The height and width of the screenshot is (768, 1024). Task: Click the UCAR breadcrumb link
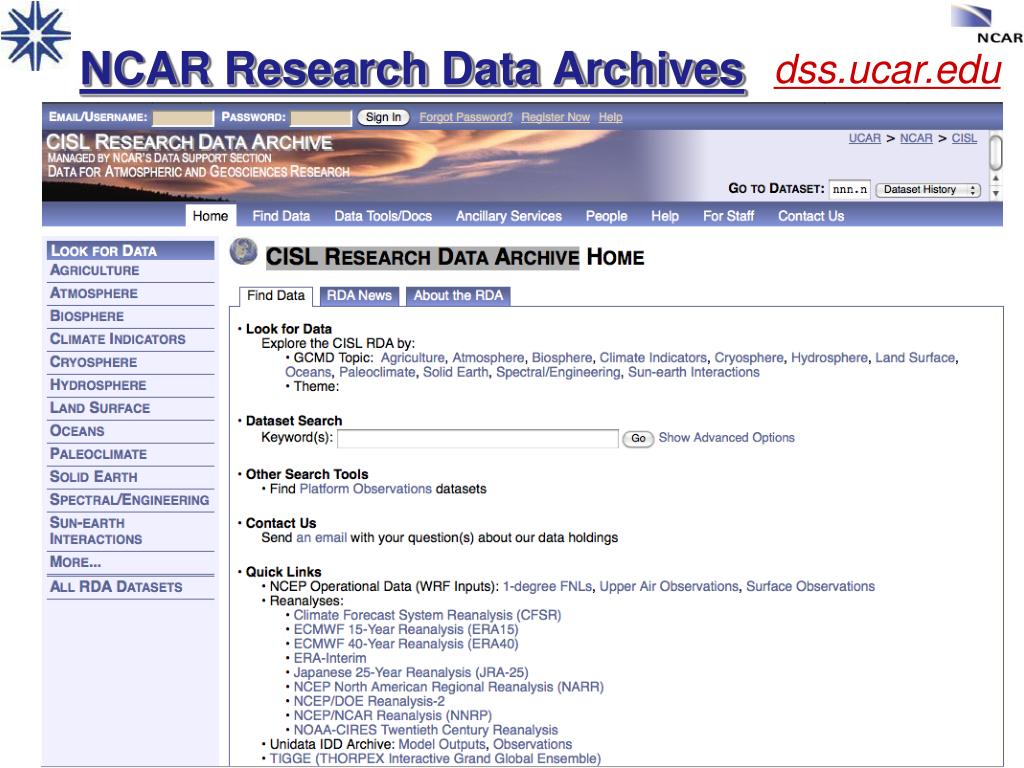(x=865, y=138)
